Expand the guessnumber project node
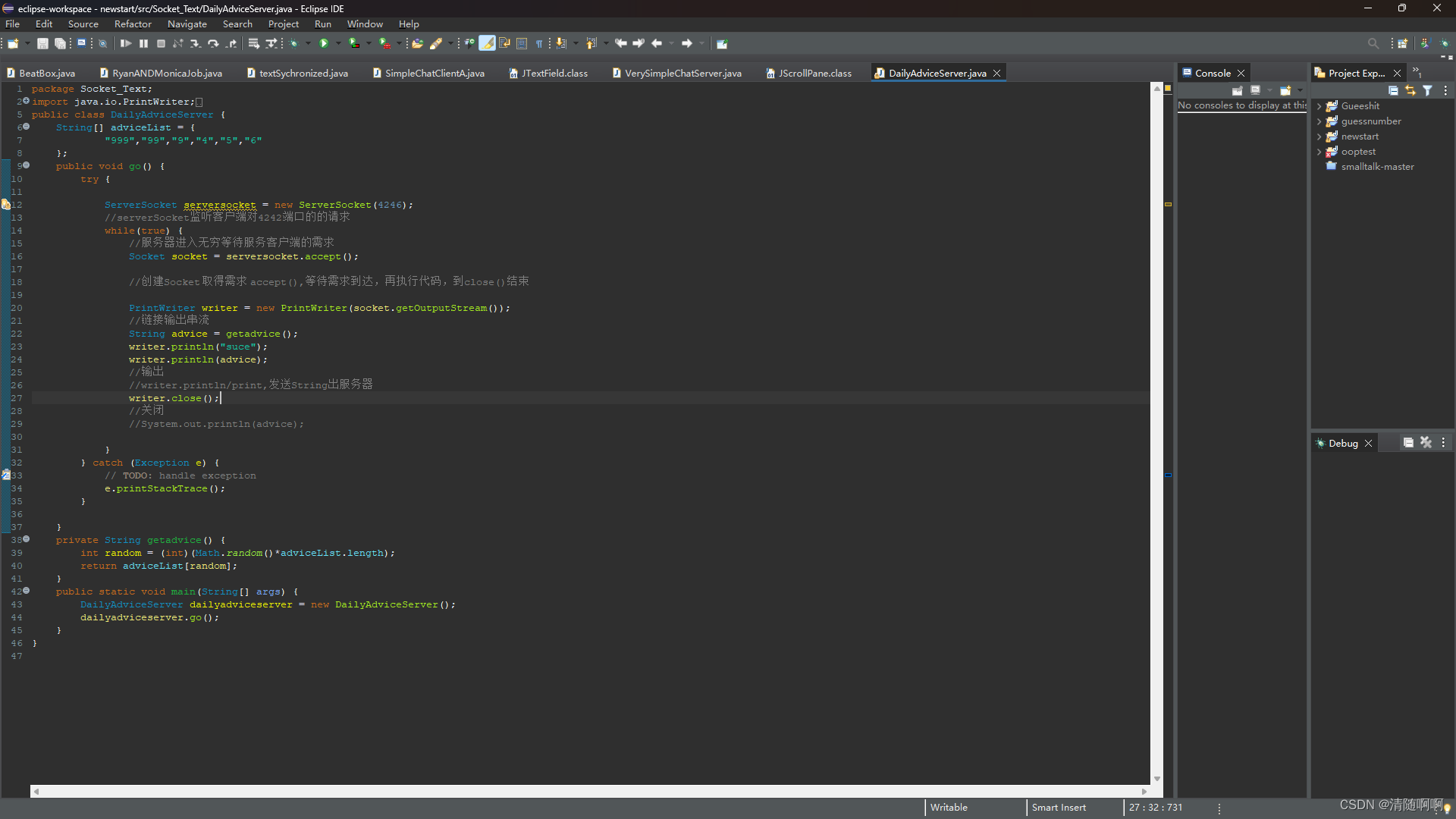 (x=1319, y=121)
